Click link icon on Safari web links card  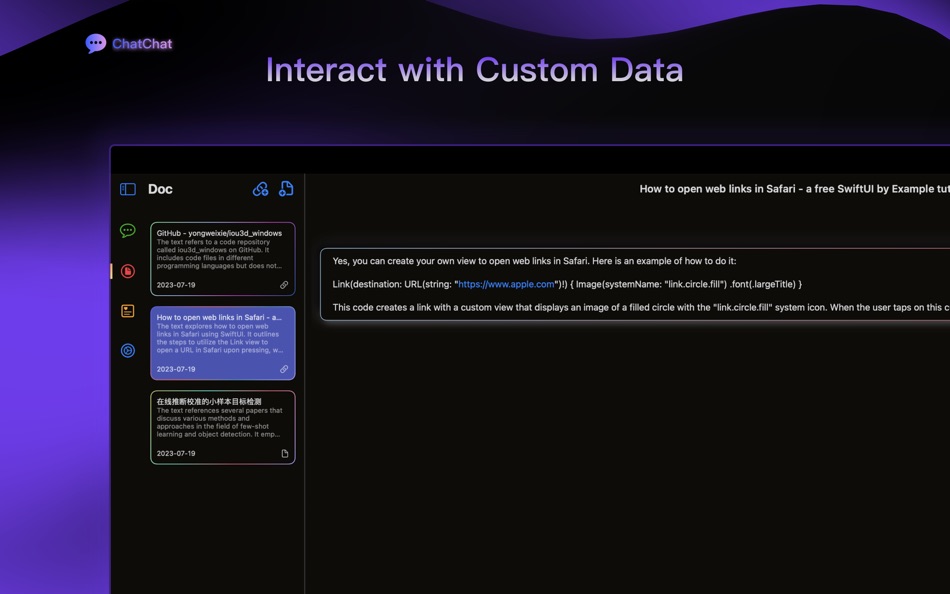point(284,369)
